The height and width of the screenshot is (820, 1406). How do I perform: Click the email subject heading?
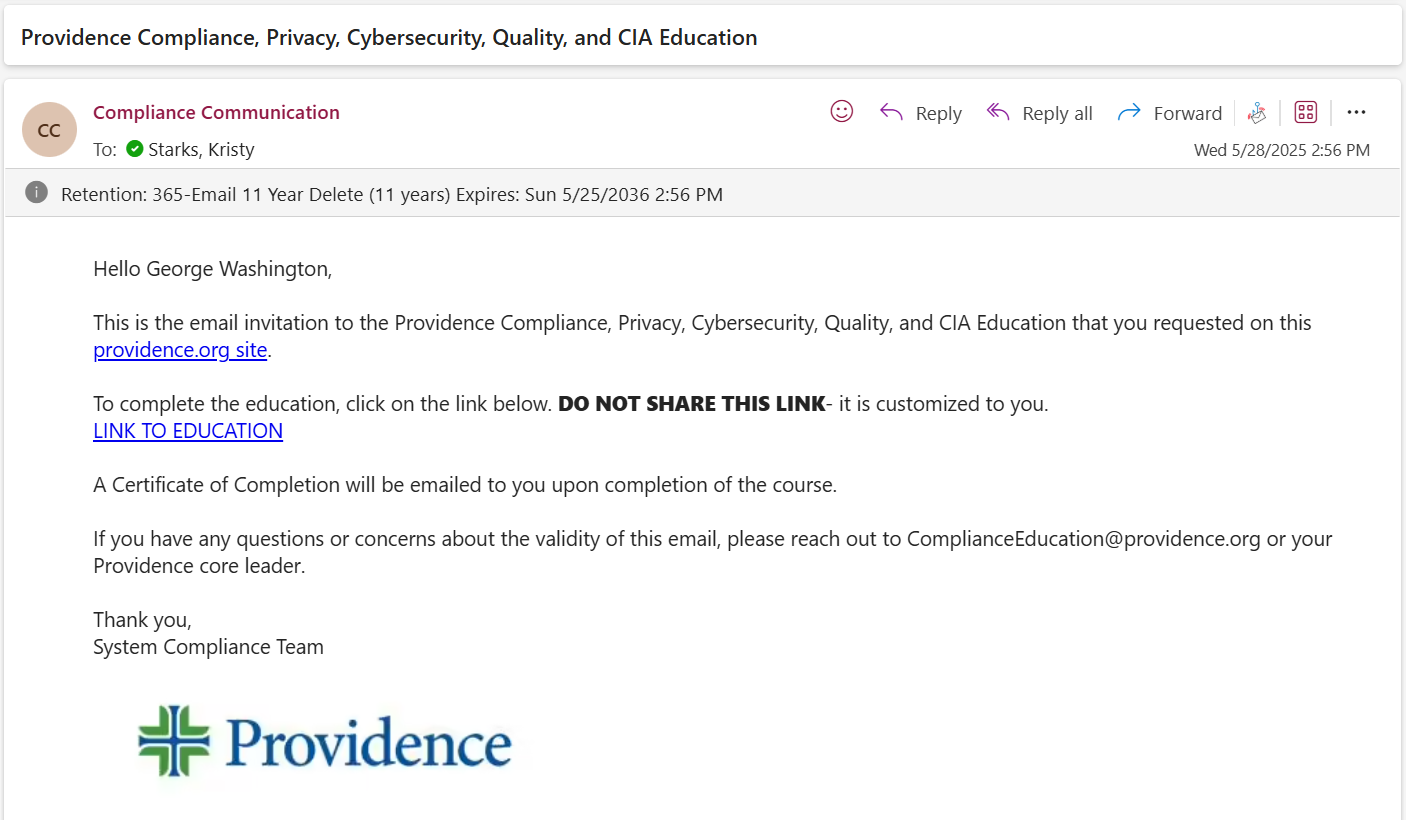(389, 38)
